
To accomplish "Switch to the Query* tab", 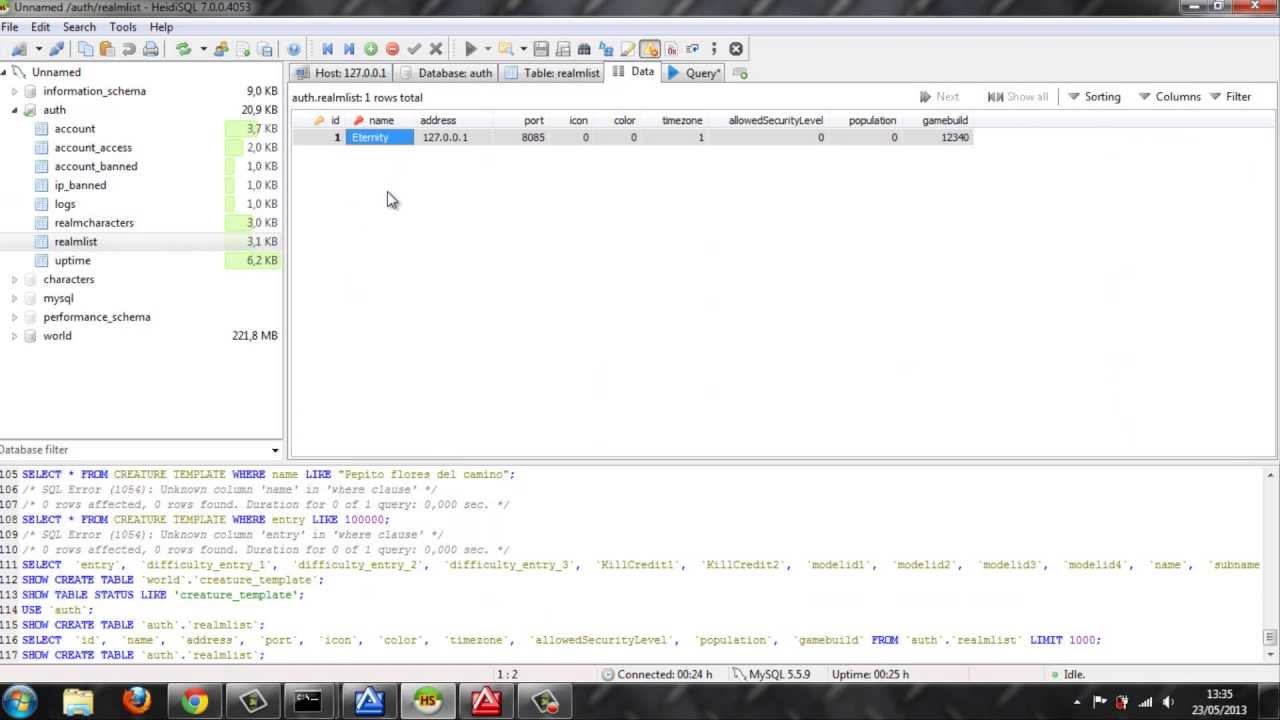I will click(694, 73).
